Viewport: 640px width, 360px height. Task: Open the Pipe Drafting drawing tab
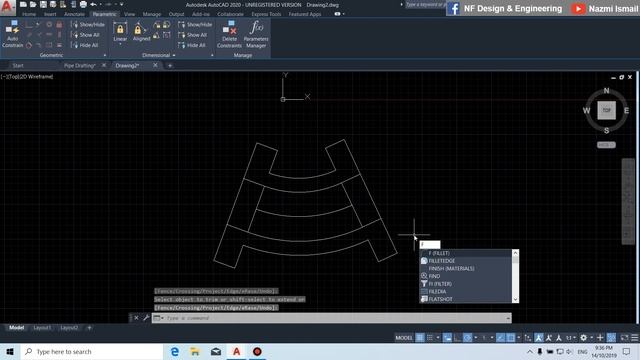(80, 65)
